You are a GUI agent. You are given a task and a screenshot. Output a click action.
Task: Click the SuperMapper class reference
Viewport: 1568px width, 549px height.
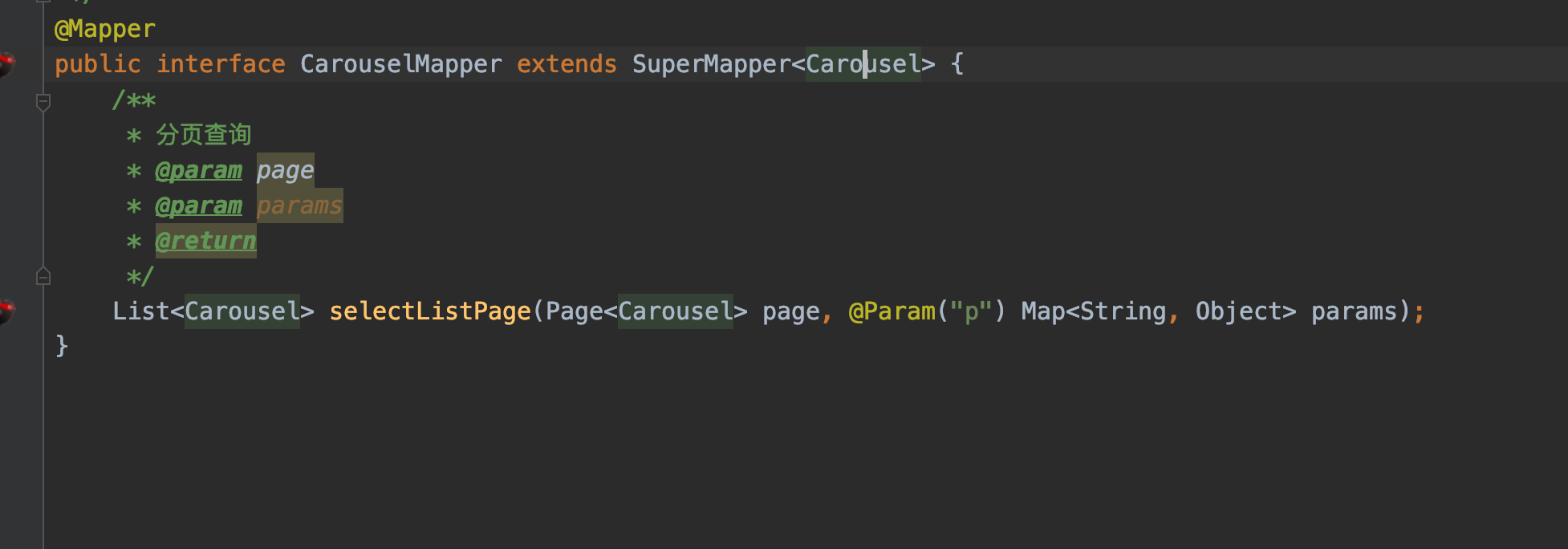tap(711, 64)
